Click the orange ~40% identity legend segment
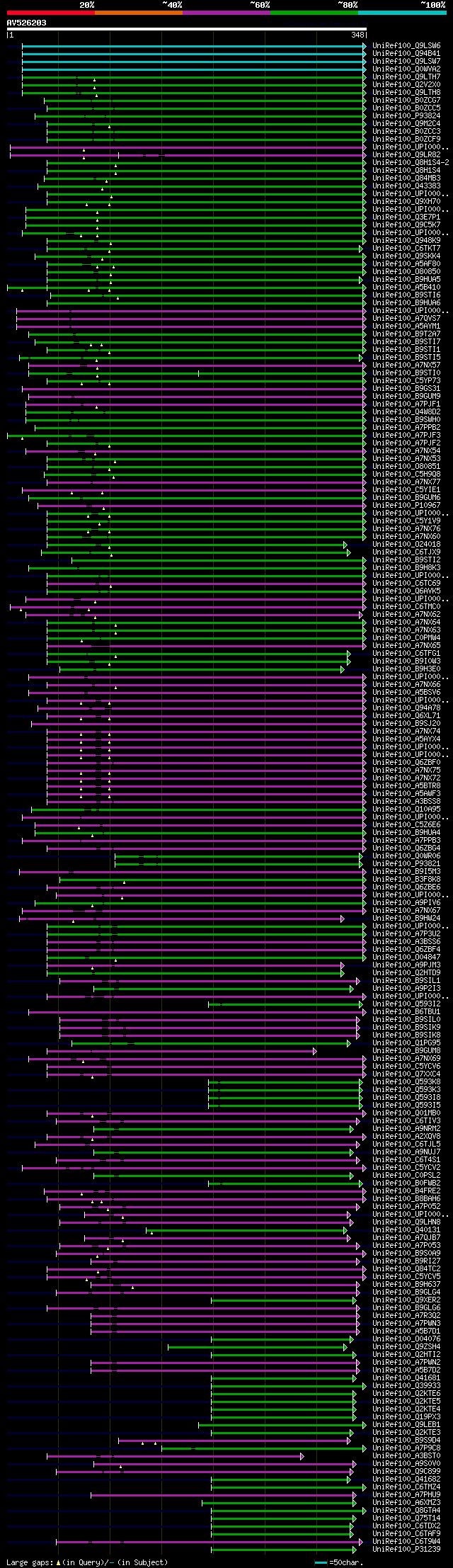This screenshot has width=453, height=1568. click(x=138, y=13)
